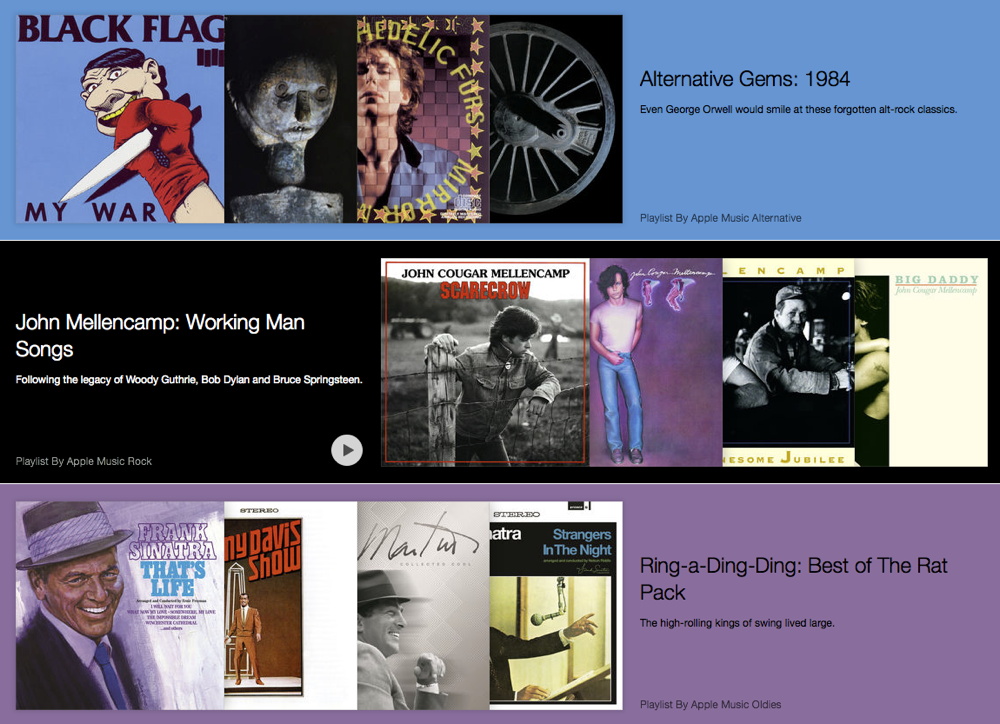The image size is (1000, 724).
Task: Select the Psychedelic Furs Mirror Moves cover
Action: [423, 119]
